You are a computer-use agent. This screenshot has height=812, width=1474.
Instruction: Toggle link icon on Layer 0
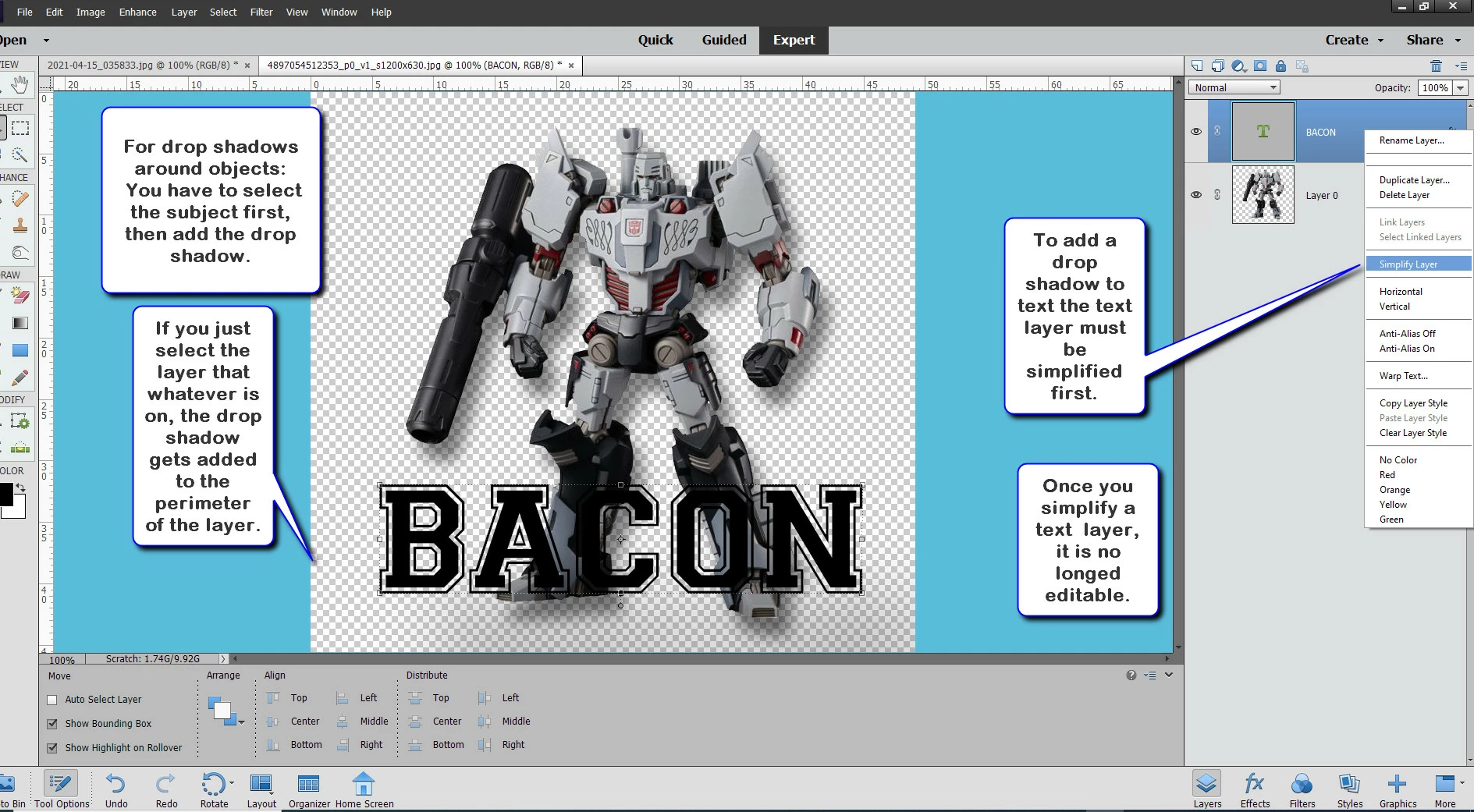click(x=1217, y=195)
